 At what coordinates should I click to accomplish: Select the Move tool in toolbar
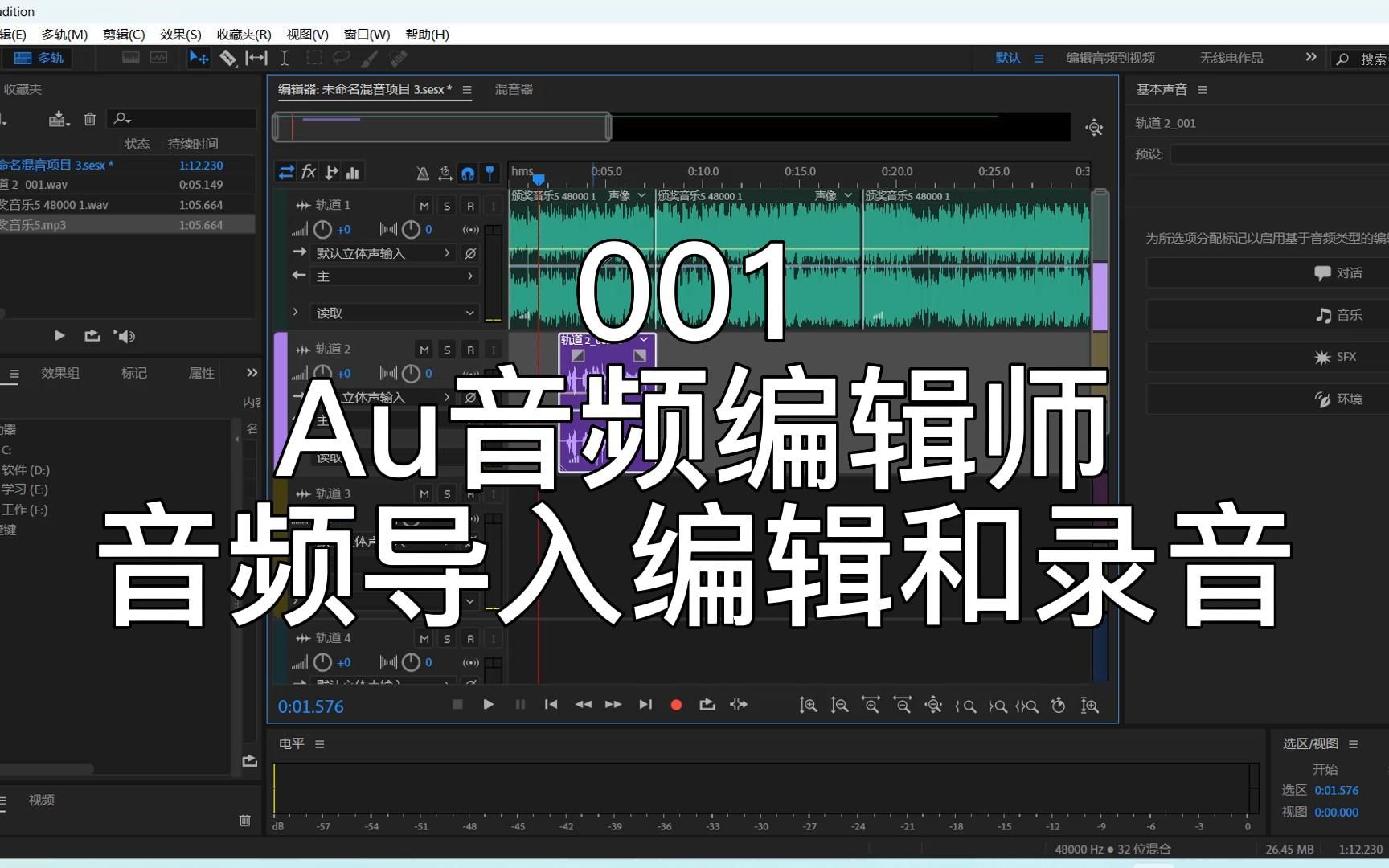coord(198,58)
